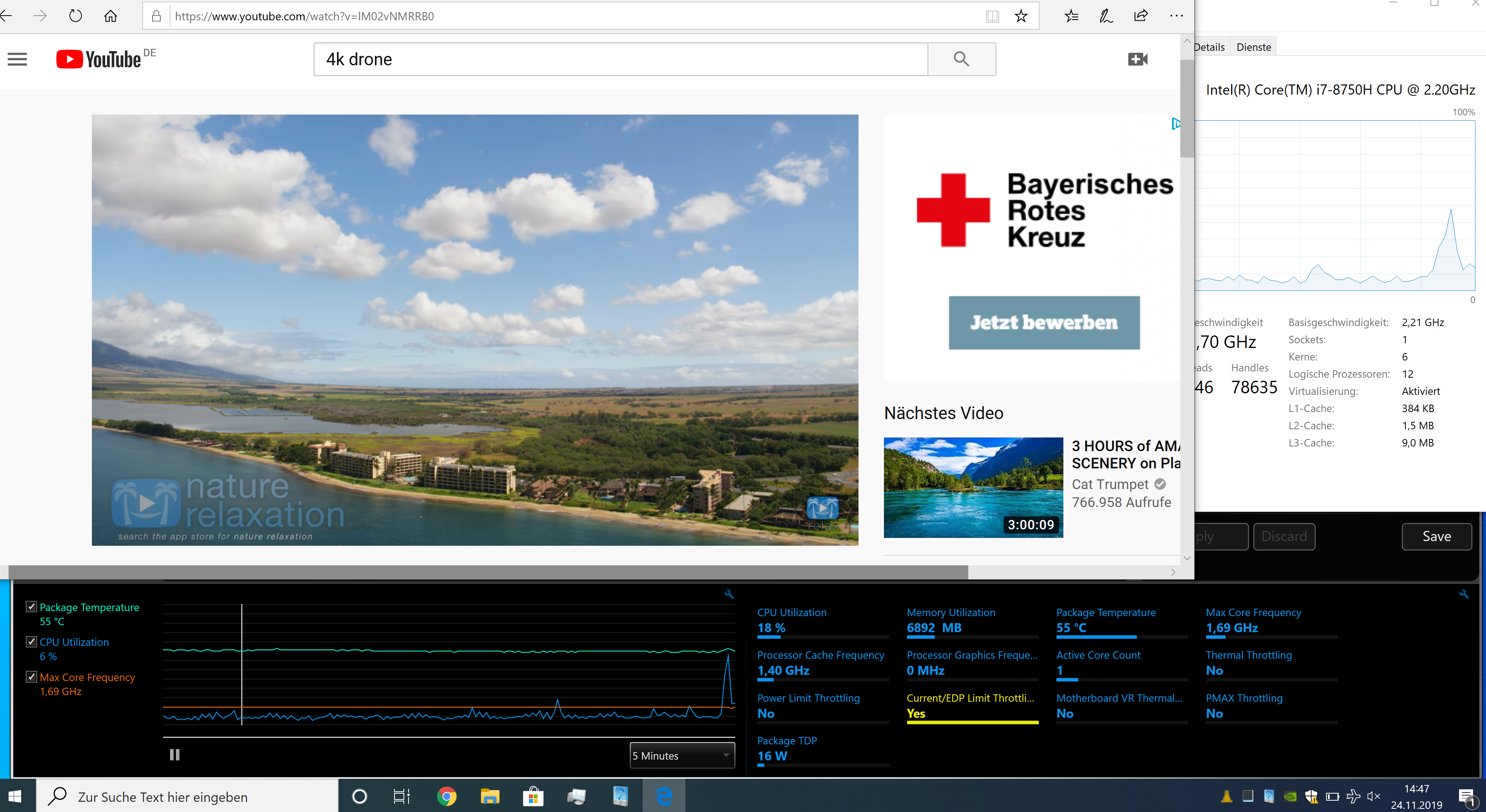This screenshot has width=1486, height=812.
Task: Add page to favorites with star icon
Action: pyautogui.click(x=1021, y=16)
